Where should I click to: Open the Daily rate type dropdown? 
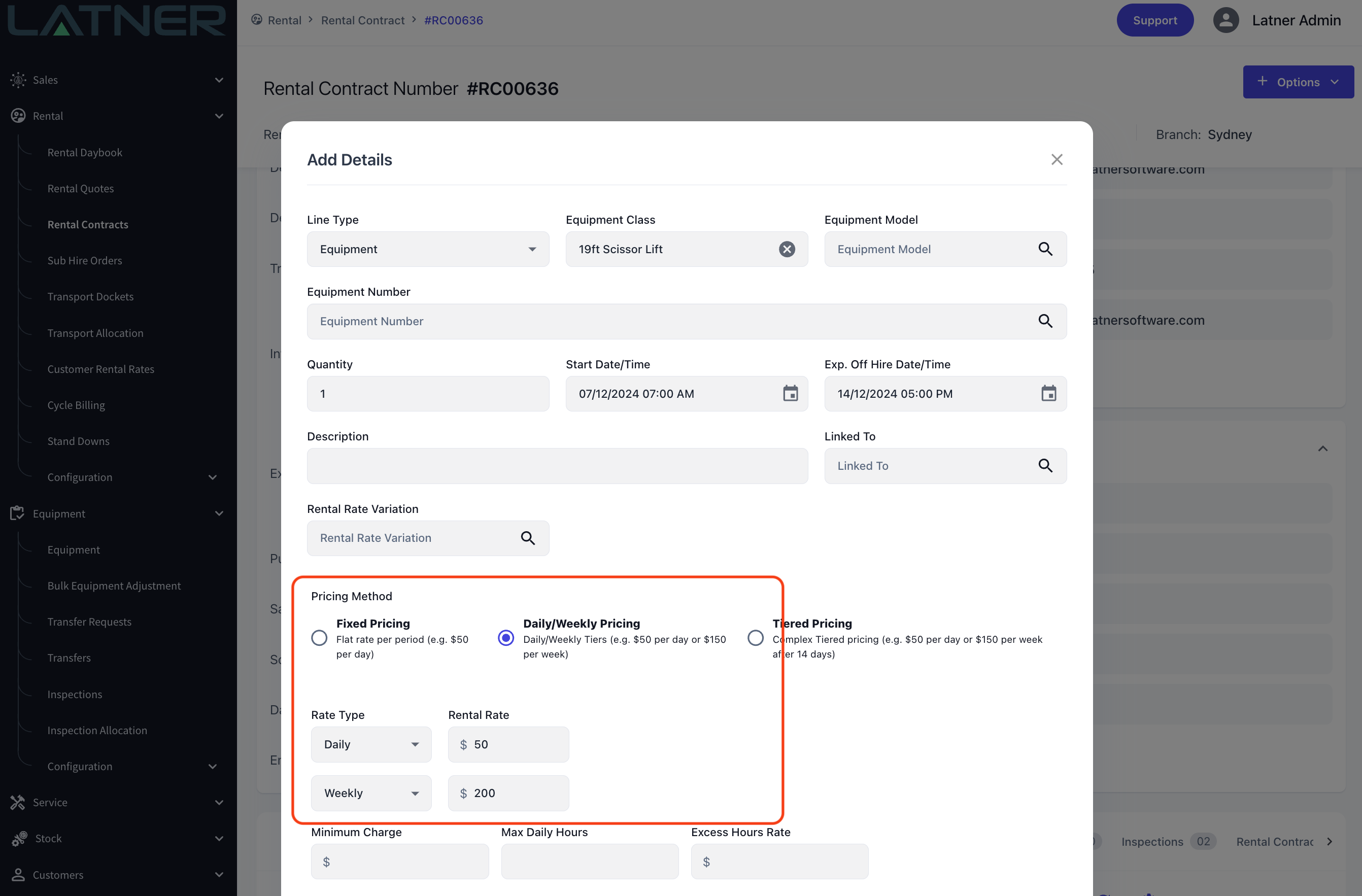(371, 744)
